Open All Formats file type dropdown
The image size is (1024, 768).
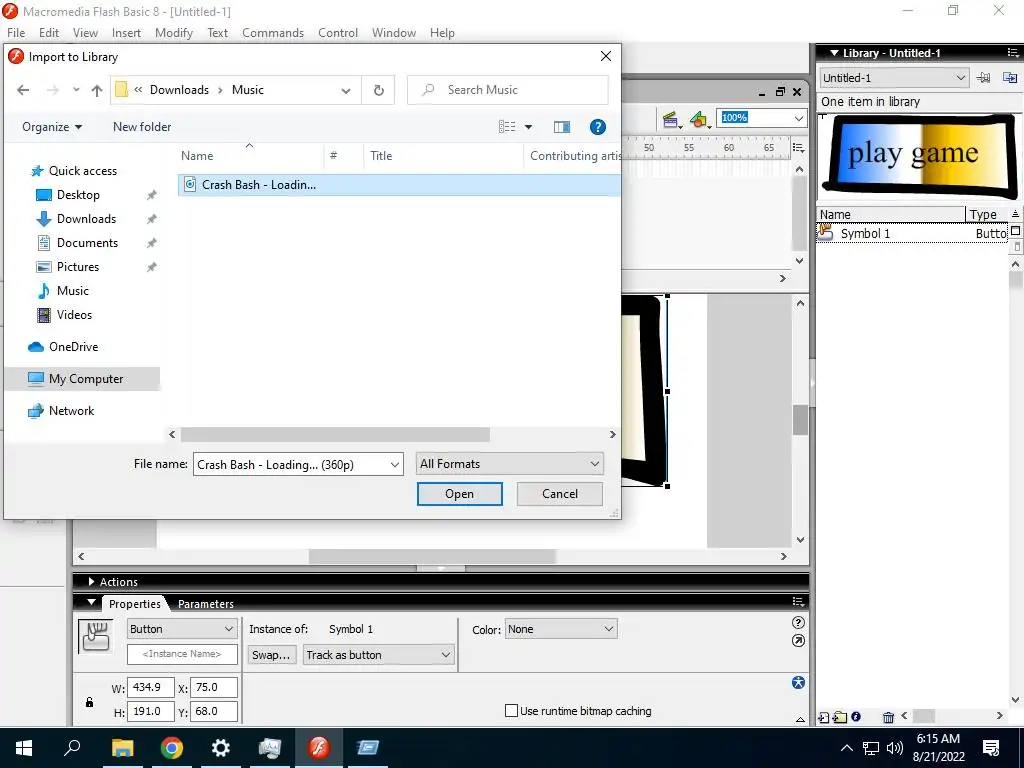pos(509,464)
